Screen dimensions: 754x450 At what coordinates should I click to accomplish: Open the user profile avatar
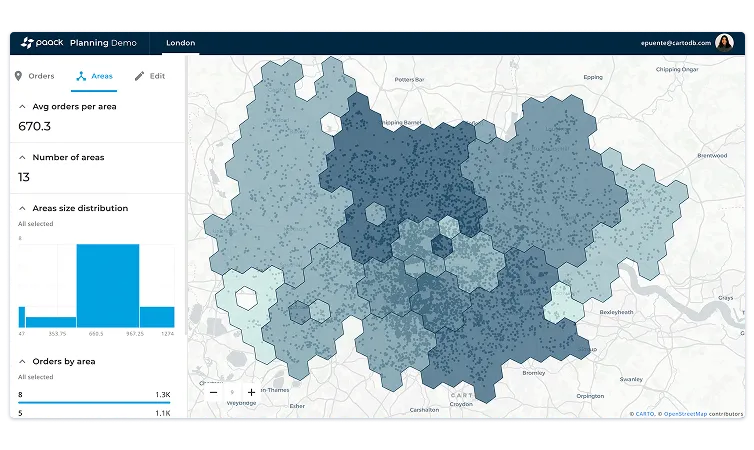[x=725, y=43]
